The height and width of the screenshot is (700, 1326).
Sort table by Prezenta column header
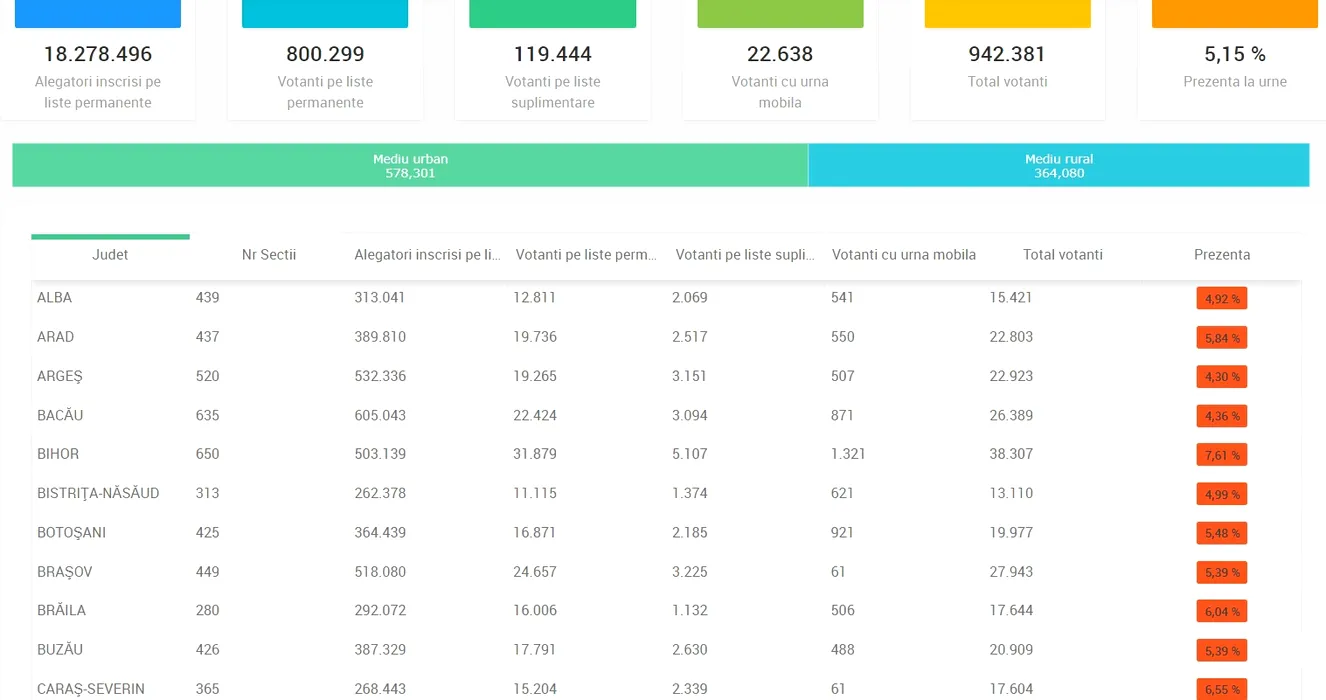(1221, 255)
